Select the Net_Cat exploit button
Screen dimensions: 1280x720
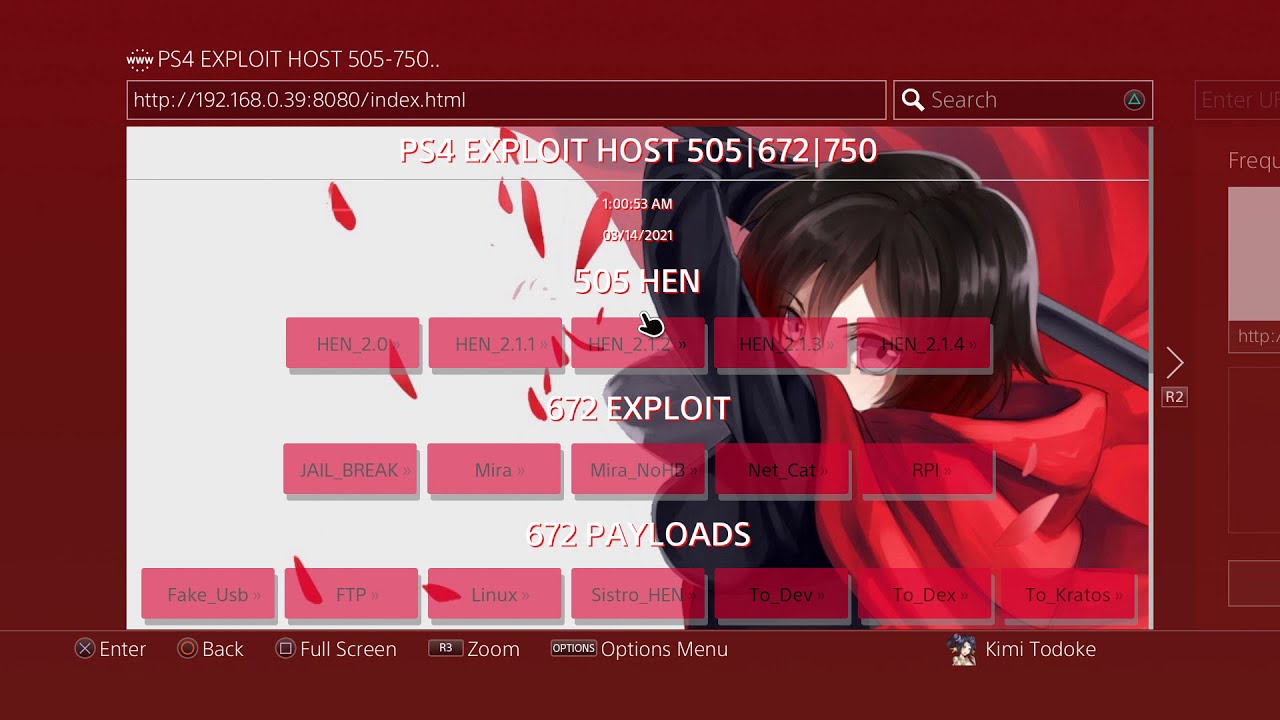click(x=782, y=469)
